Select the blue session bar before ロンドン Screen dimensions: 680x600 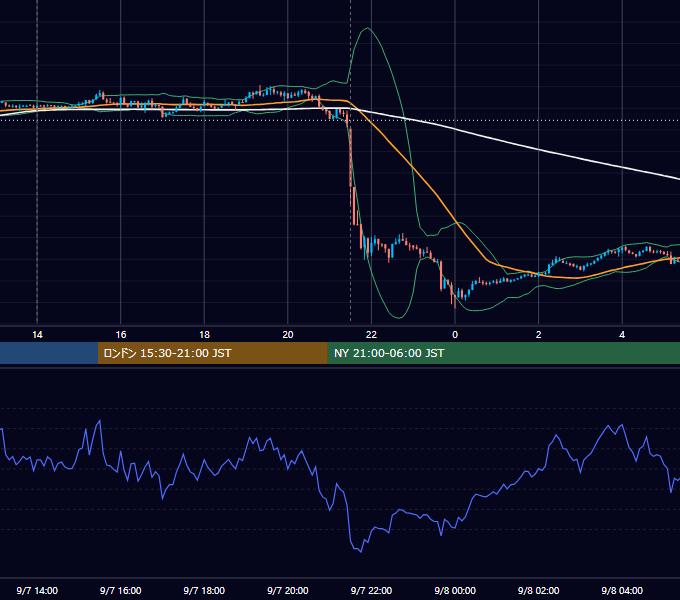tap(49, 353)
